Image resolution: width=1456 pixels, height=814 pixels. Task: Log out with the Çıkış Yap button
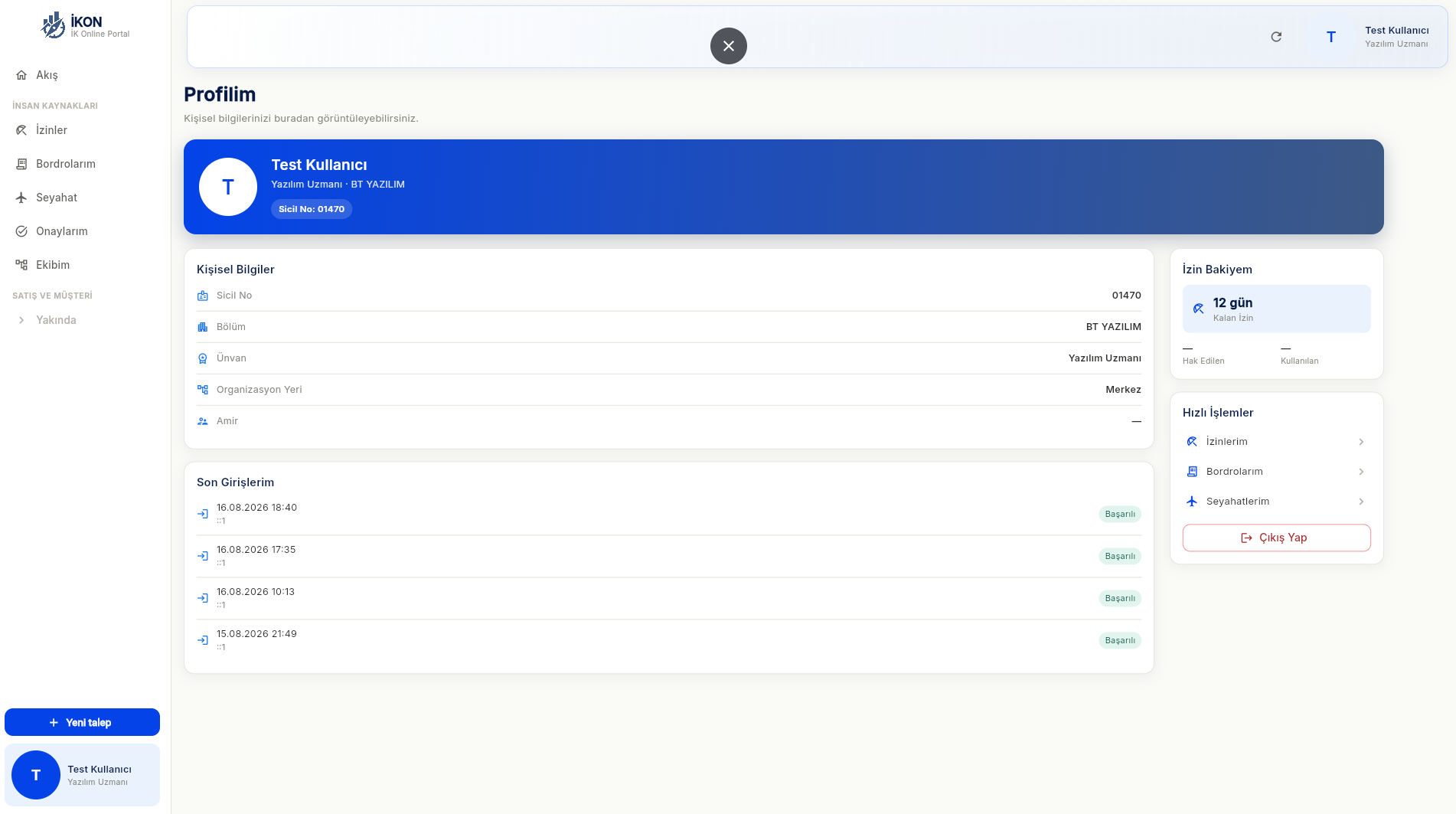[x=1276, y=538]
